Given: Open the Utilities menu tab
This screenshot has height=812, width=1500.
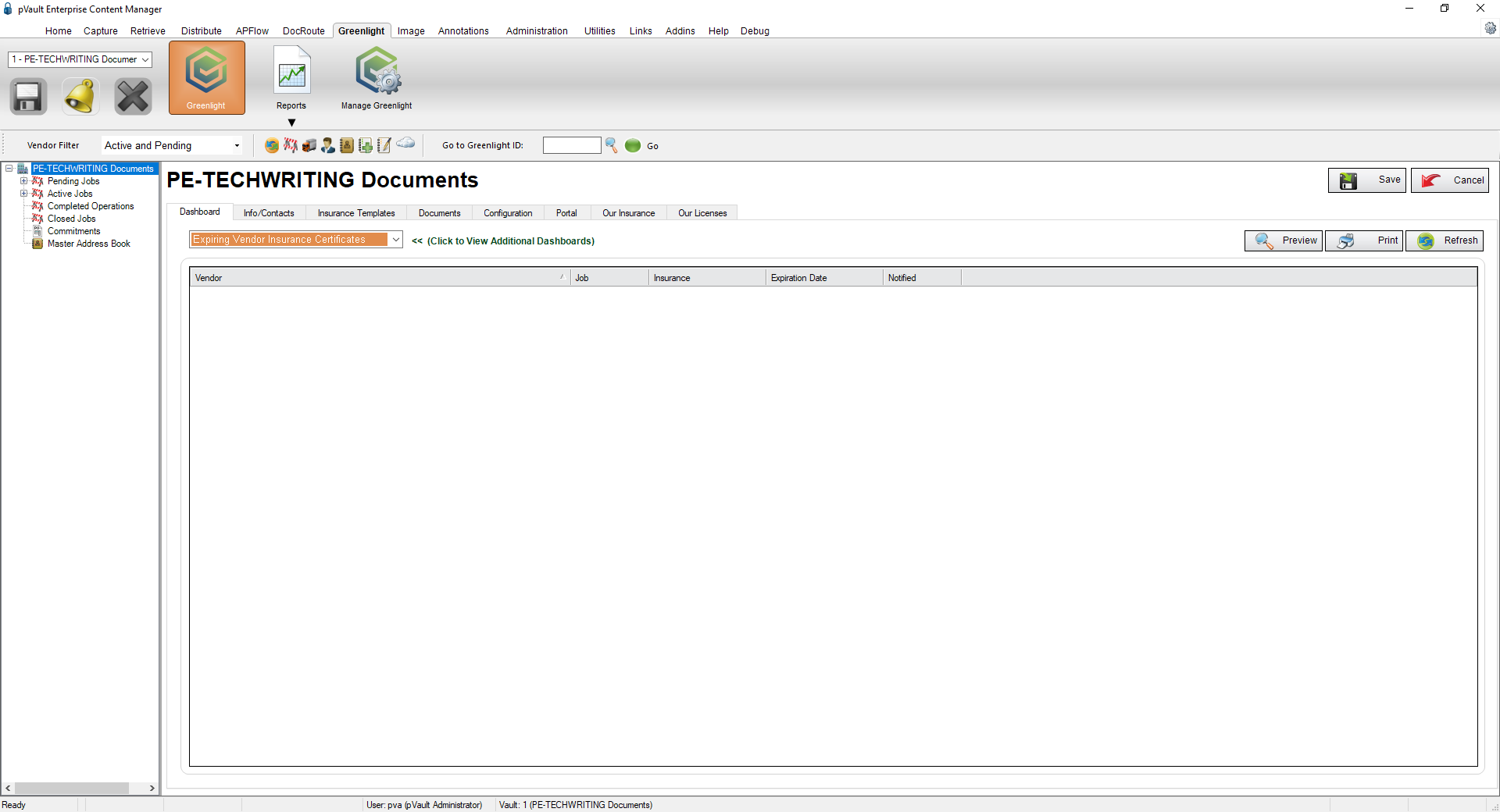Looking at the screenshot, I should [600, 31].
